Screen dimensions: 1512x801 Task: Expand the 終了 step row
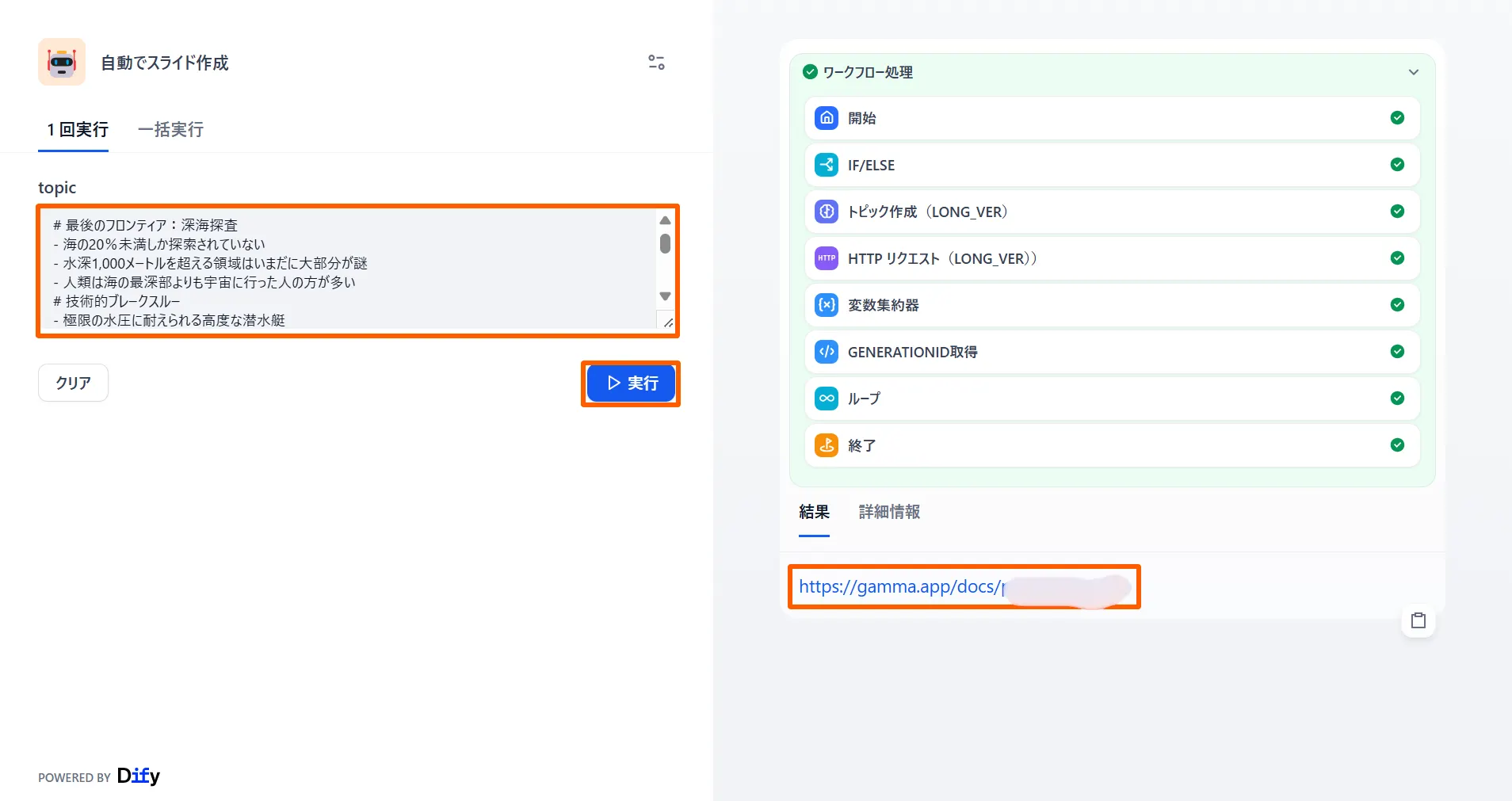pyautogui.click(x=1111, y=445)
